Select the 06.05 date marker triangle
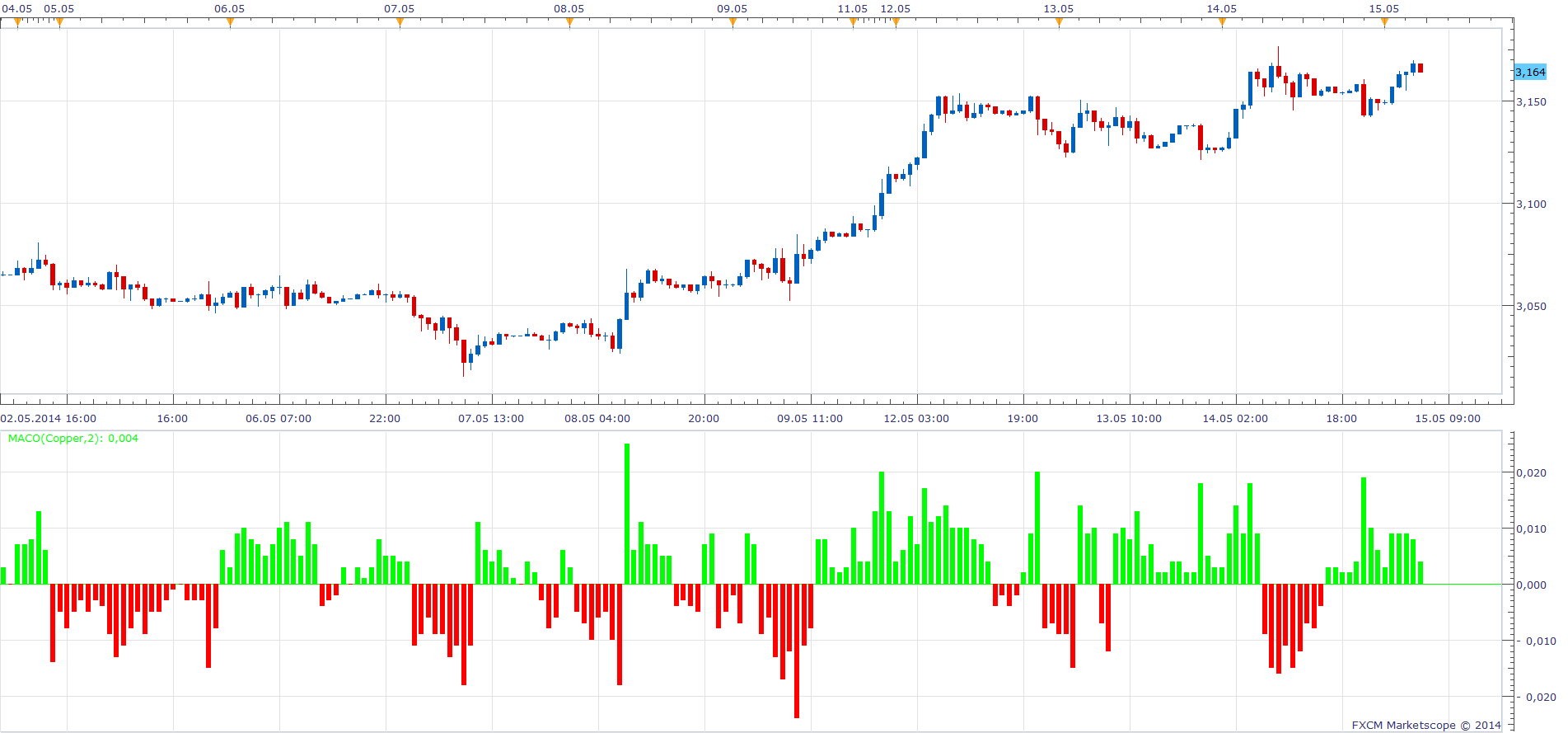1568x733 pixels. click(x=230, y=22)
